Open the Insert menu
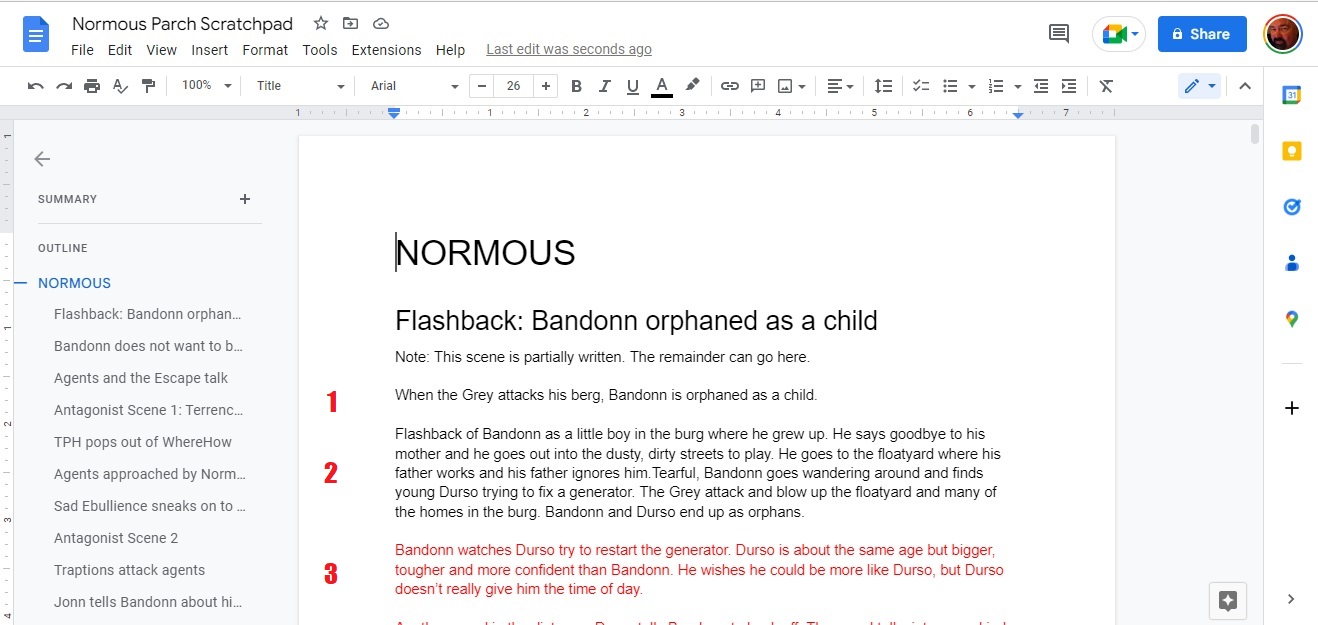The image size is (1318, 625). 210,50
